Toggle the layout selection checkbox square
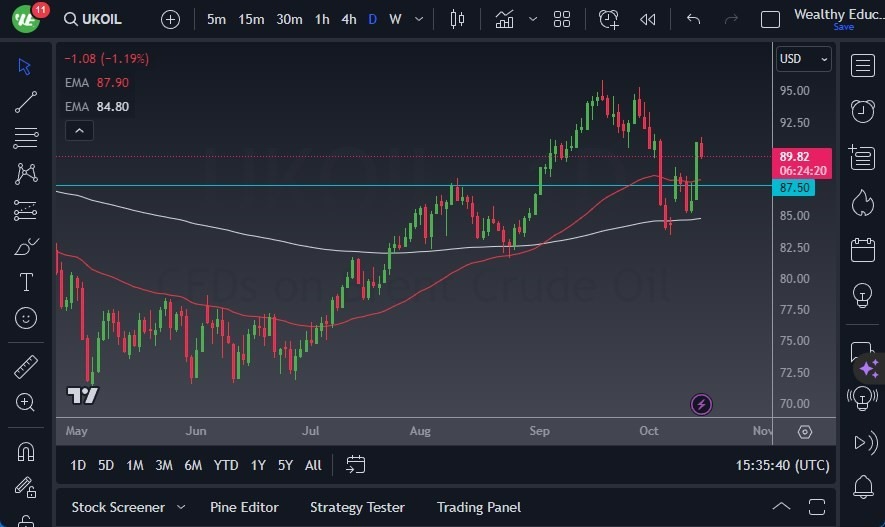This screenshot has height=527, width=885. click(x=770, y=19)
